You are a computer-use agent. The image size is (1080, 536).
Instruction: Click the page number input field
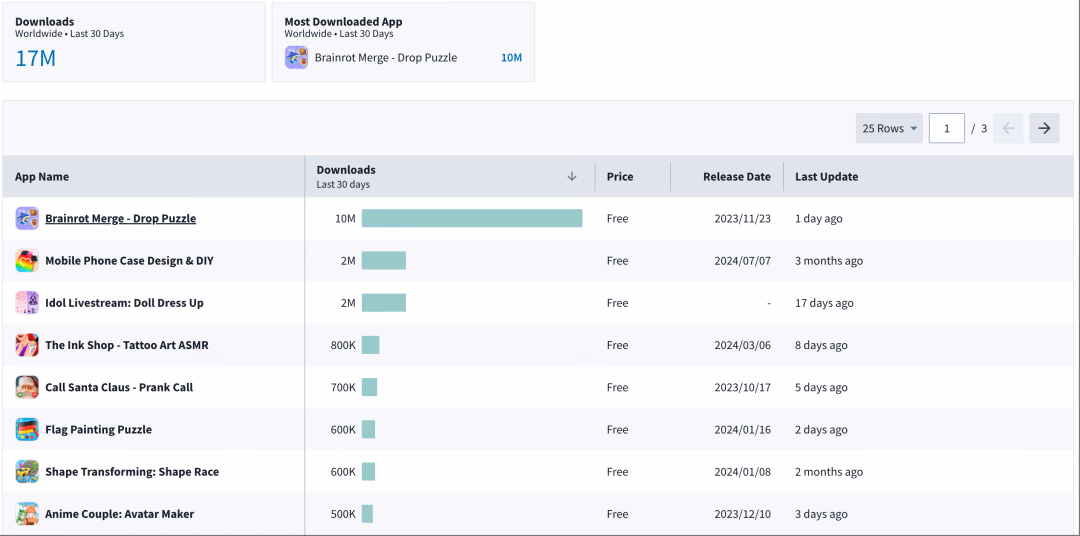coord(946,128)
